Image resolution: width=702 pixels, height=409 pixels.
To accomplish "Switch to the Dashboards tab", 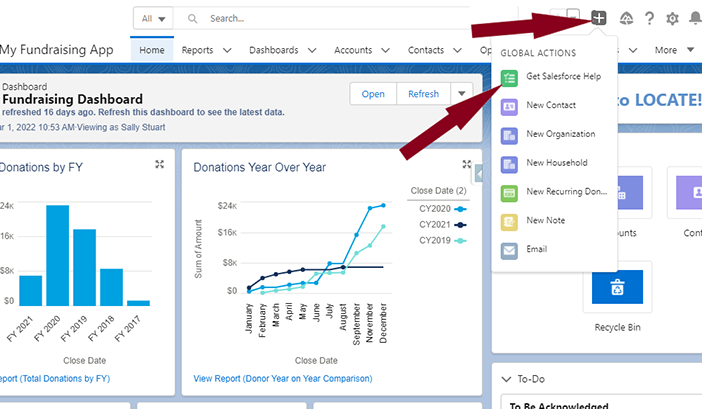I will click(x=274, y=50).
